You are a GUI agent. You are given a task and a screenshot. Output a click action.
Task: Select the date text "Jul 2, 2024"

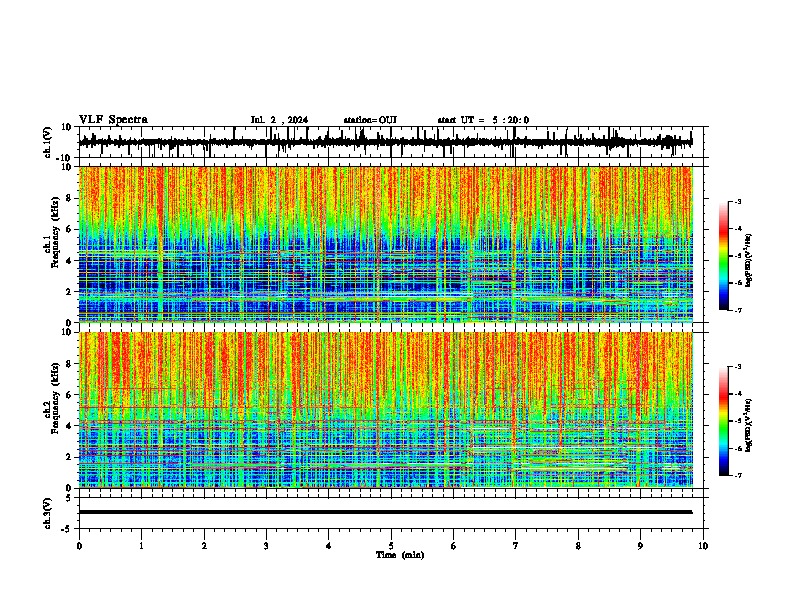click(x=279, y=120)
